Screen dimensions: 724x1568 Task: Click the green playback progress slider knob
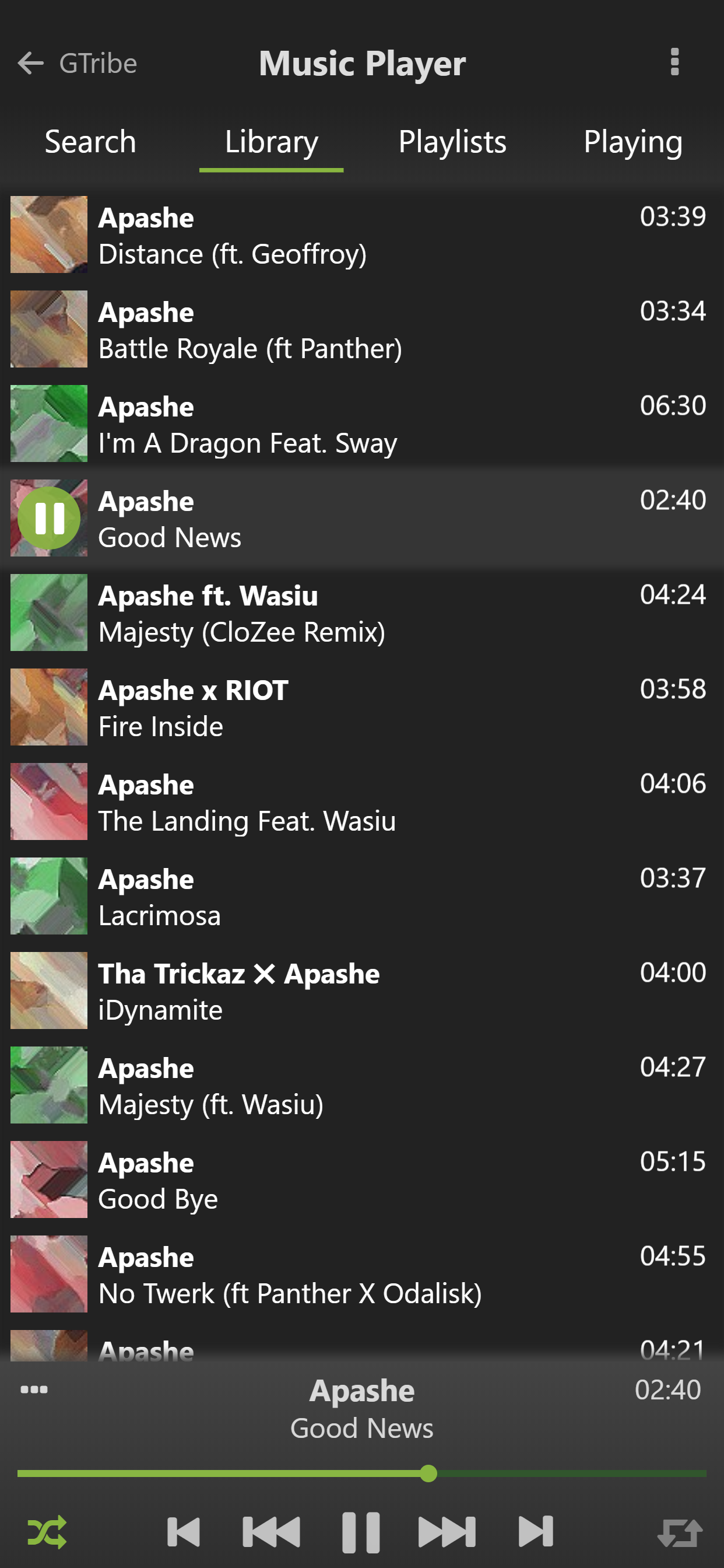pyautogui.click(x=428, y=1473)
